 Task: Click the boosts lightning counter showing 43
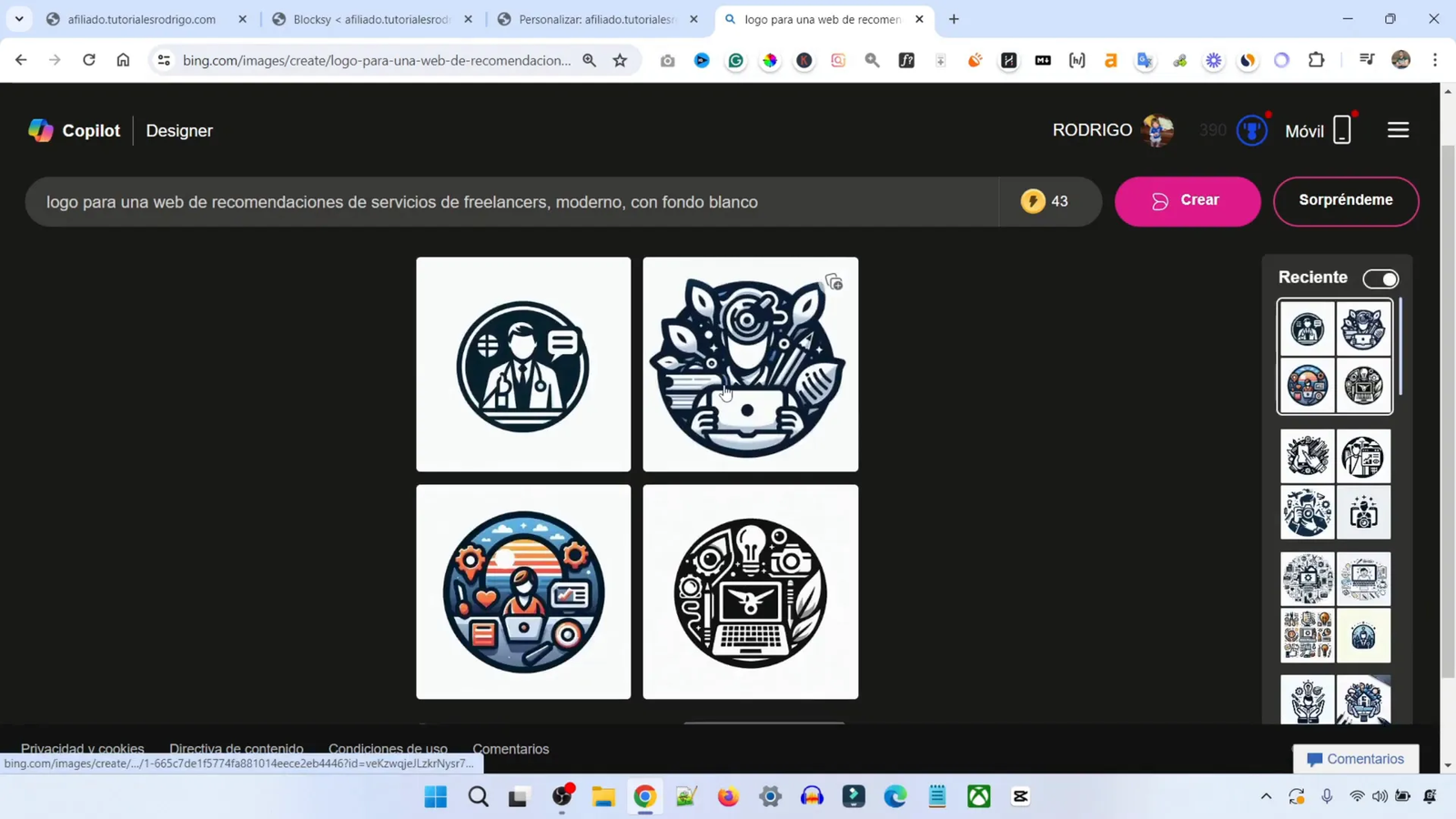tap(1046, 201)
